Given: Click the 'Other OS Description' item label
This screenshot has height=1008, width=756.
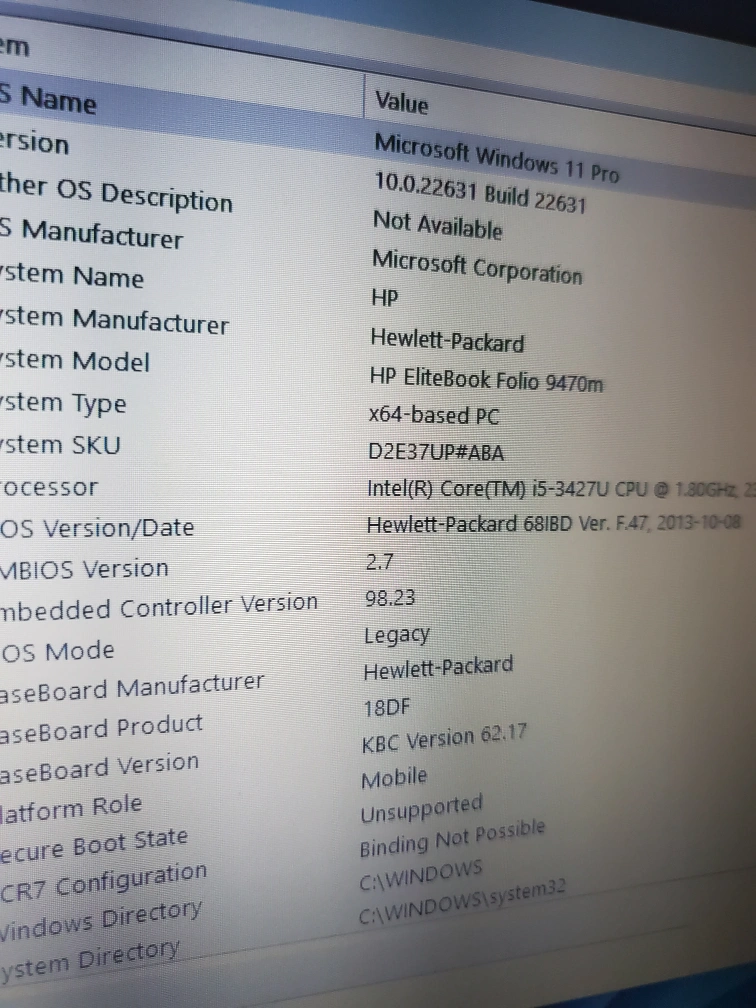Looking at the screenshot, I should (116, 194).
